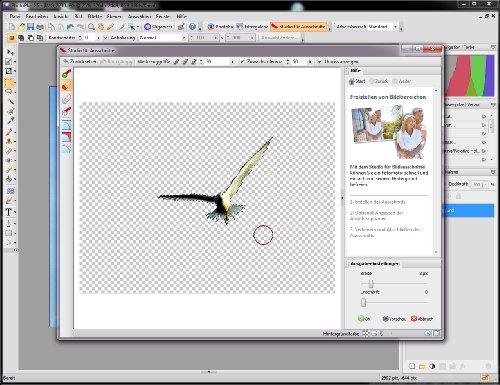Click the Save icon in main toolbar
Image resolution: width=500 pixels, height=385 pixels.
[30, 27]
